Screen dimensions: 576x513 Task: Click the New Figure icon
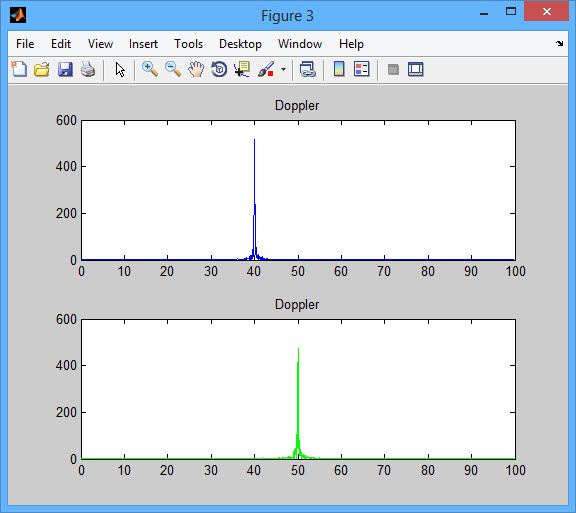(19, 69)
